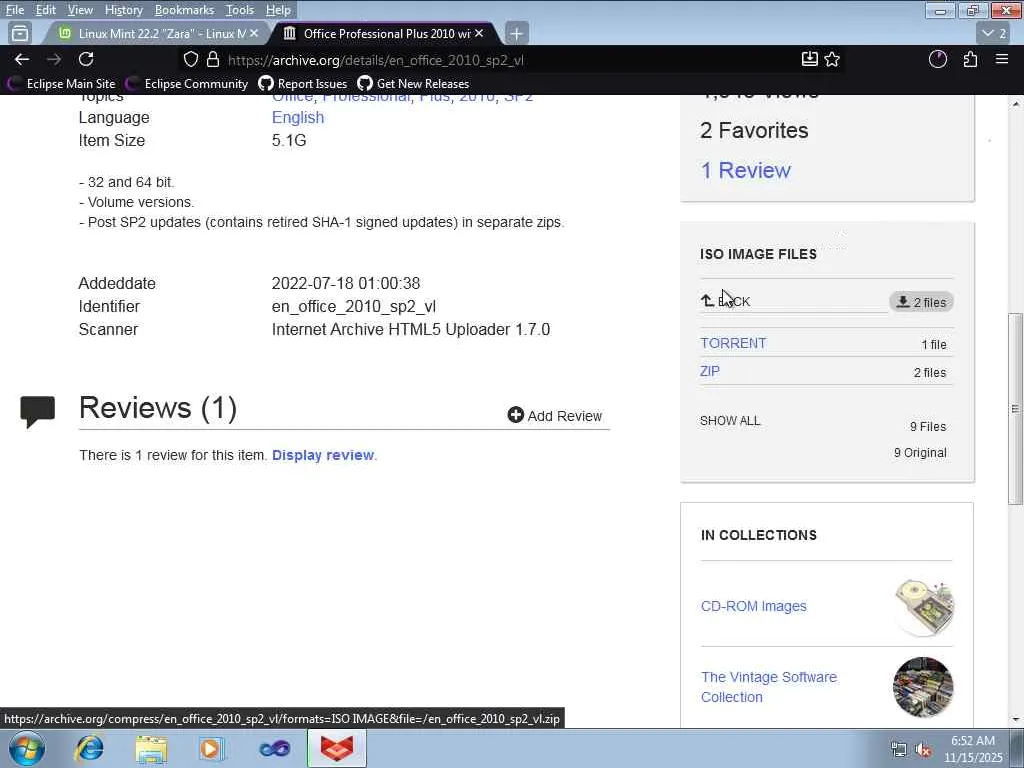Open the Windows Start button
The image size is (1024, 768).
point(27,749)
